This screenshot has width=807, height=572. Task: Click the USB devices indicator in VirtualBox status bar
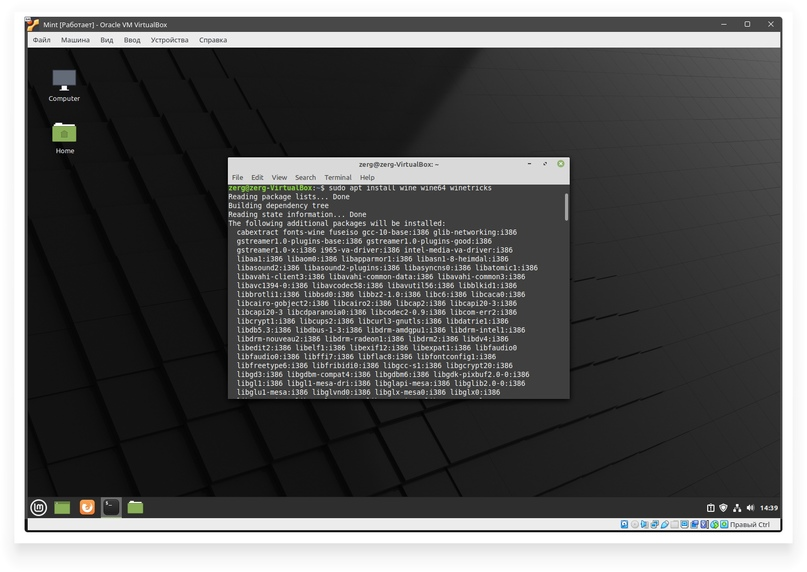click(x=664, y=524)
